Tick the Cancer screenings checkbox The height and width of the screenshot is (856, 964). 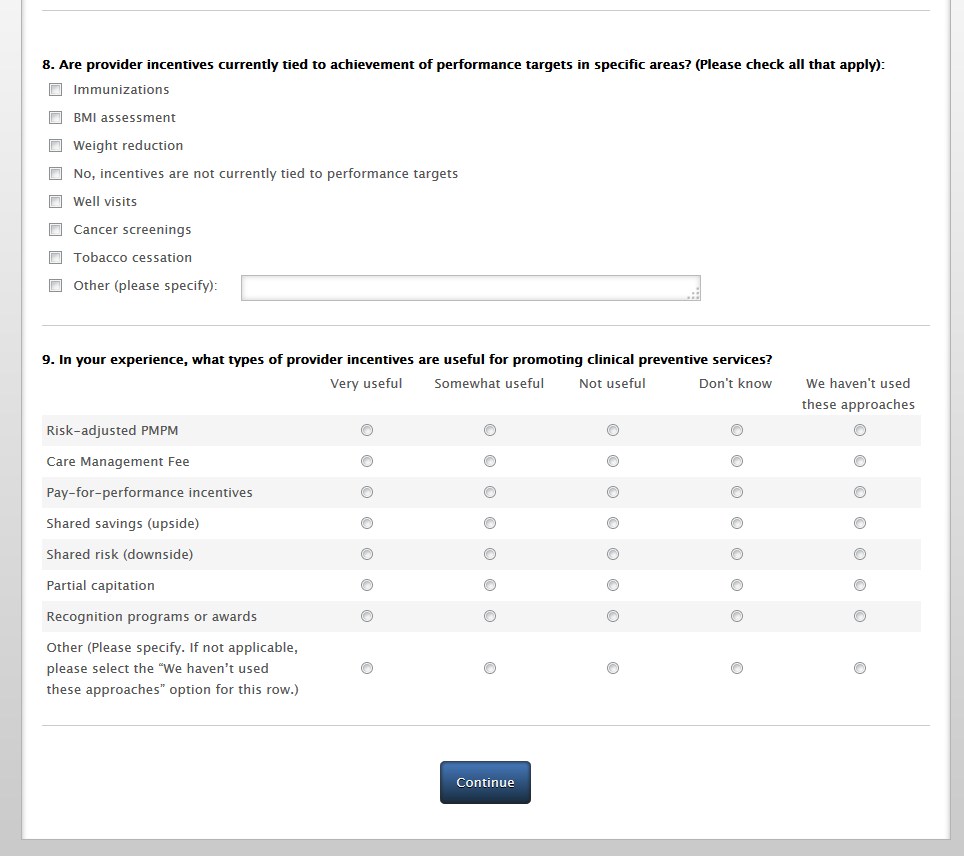tap(55, 230)
